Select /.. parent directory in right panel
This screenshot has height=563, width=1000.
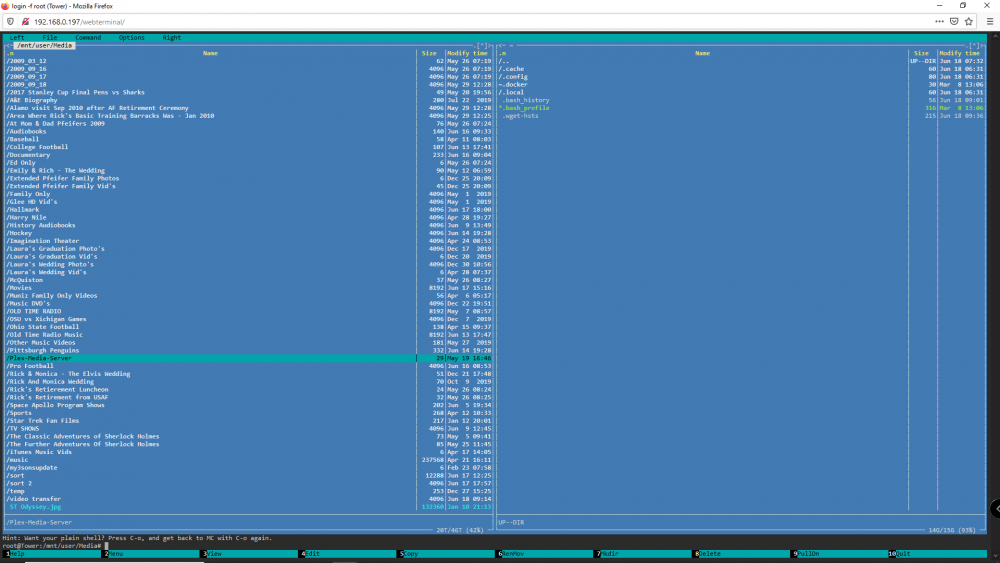[504, 61]
